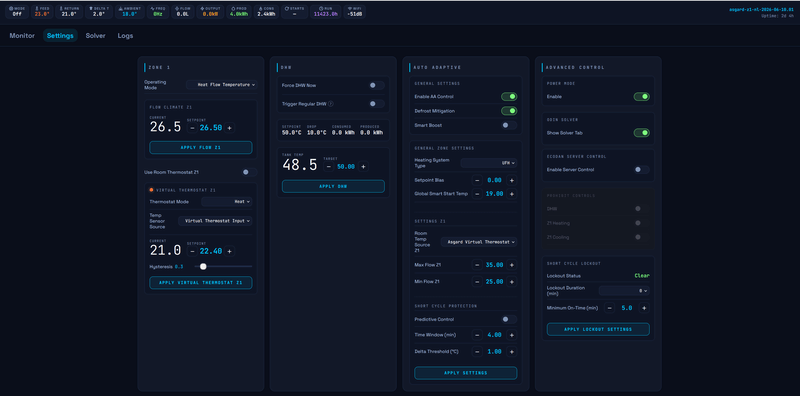This screenshot has width=800, height=396.
Task: Click the Feed temperature chip icon
Action: pyautogui.click(x=37, y=9)
